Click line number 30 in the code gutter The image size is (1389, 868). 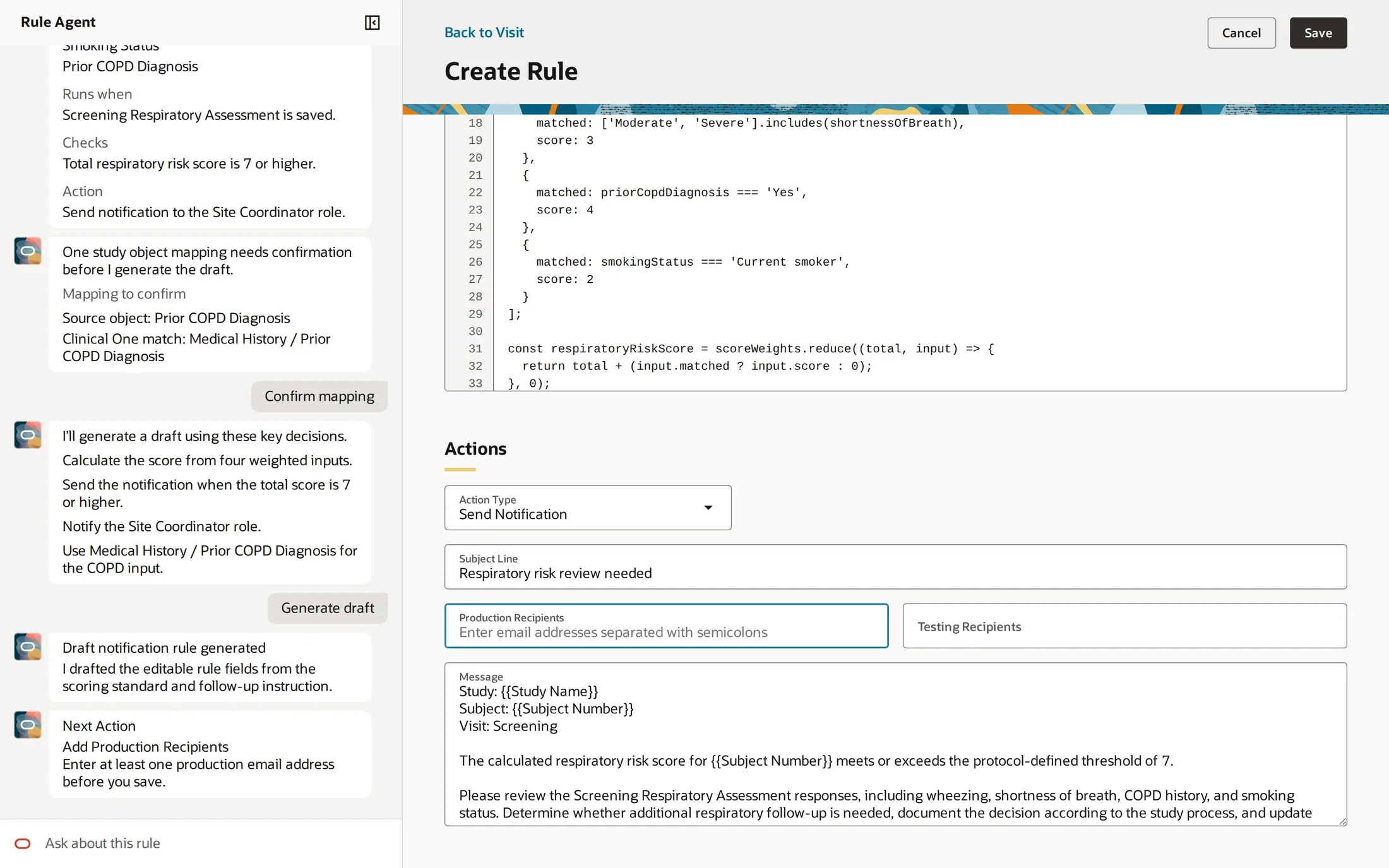[x=475, y=331]
